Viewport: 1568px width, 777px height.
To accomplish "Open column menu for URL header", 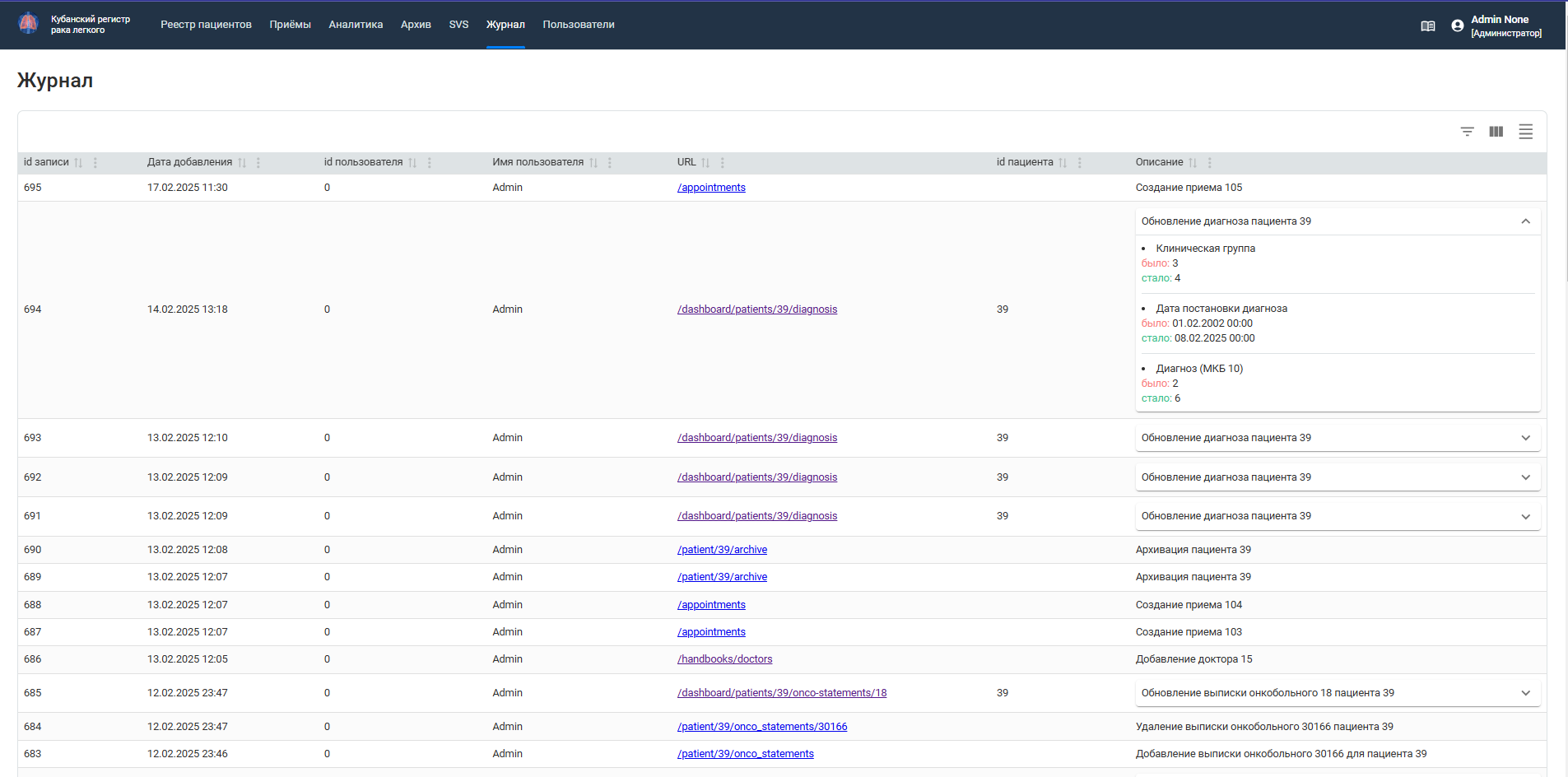I will 723,163.
